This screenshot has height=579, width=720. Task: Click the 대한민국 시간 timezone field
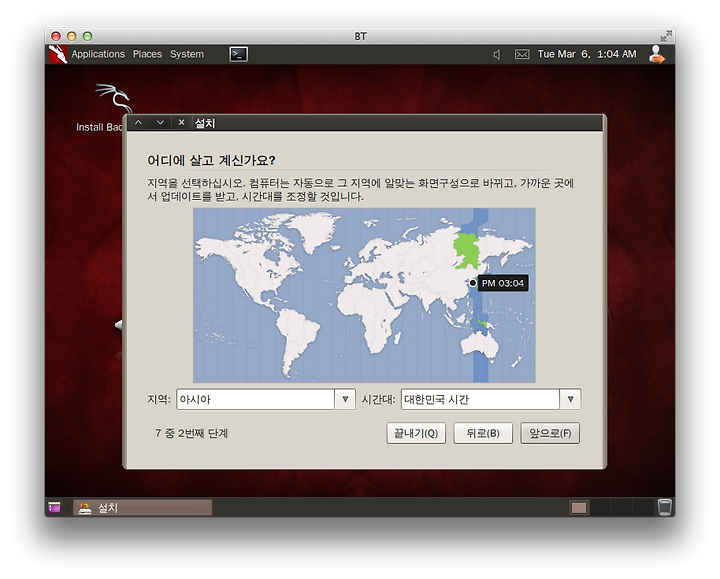tap(480, 399)
